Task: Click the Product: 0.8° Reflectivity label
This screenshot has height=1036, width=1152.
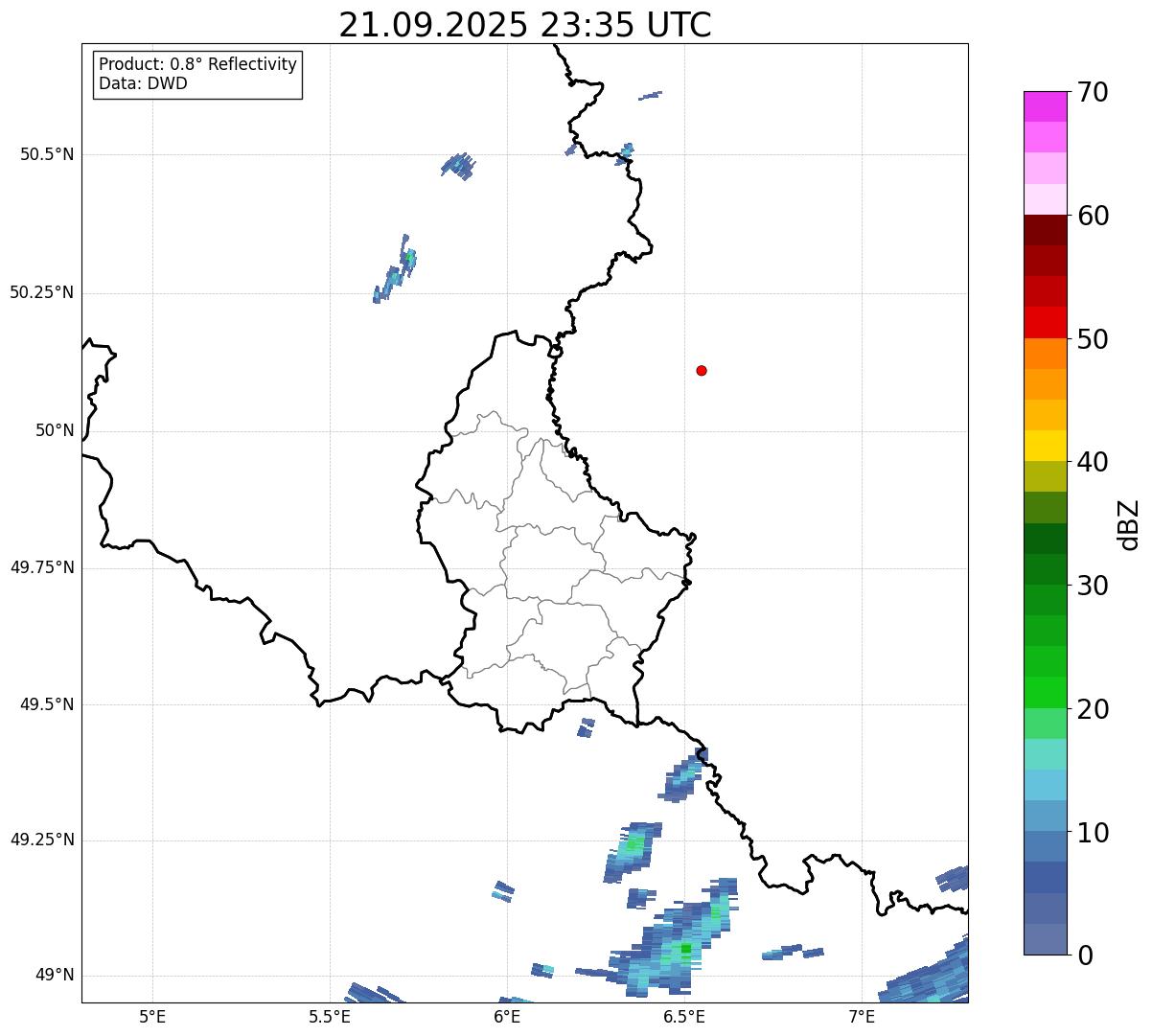Action: coord(197,64)
